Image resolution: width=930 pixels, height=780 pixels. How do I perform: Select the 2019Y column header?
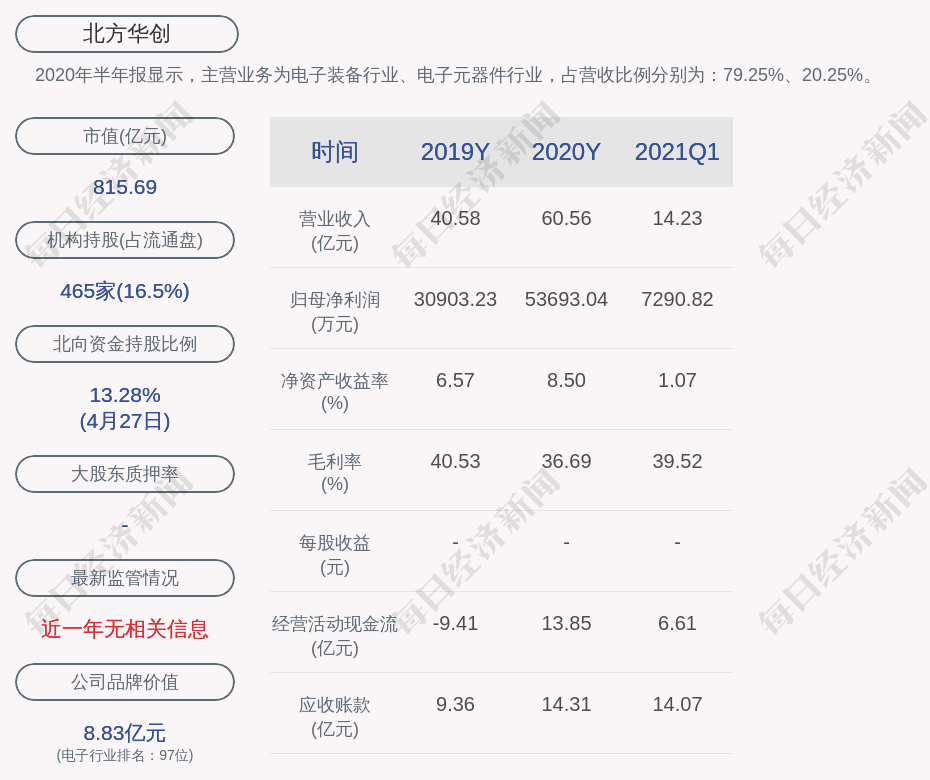click(455, 152)
